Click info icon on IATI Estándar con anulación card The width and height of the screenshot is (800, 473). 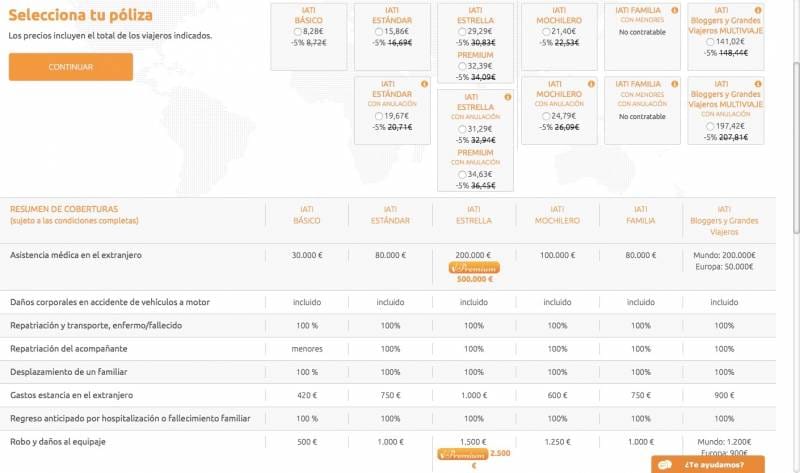(x=424, y=84)
